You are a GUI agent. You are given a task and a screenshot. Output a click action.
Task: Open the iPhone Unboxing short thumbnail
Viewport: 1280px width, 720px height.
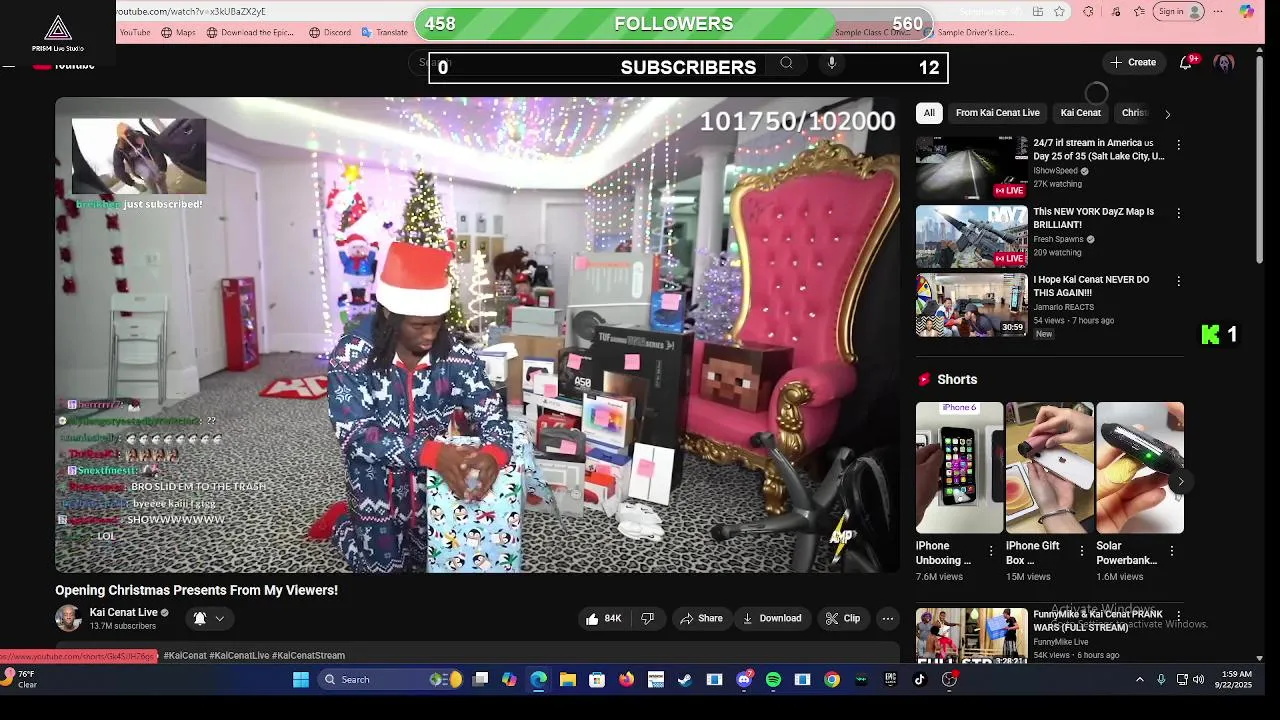959,467
